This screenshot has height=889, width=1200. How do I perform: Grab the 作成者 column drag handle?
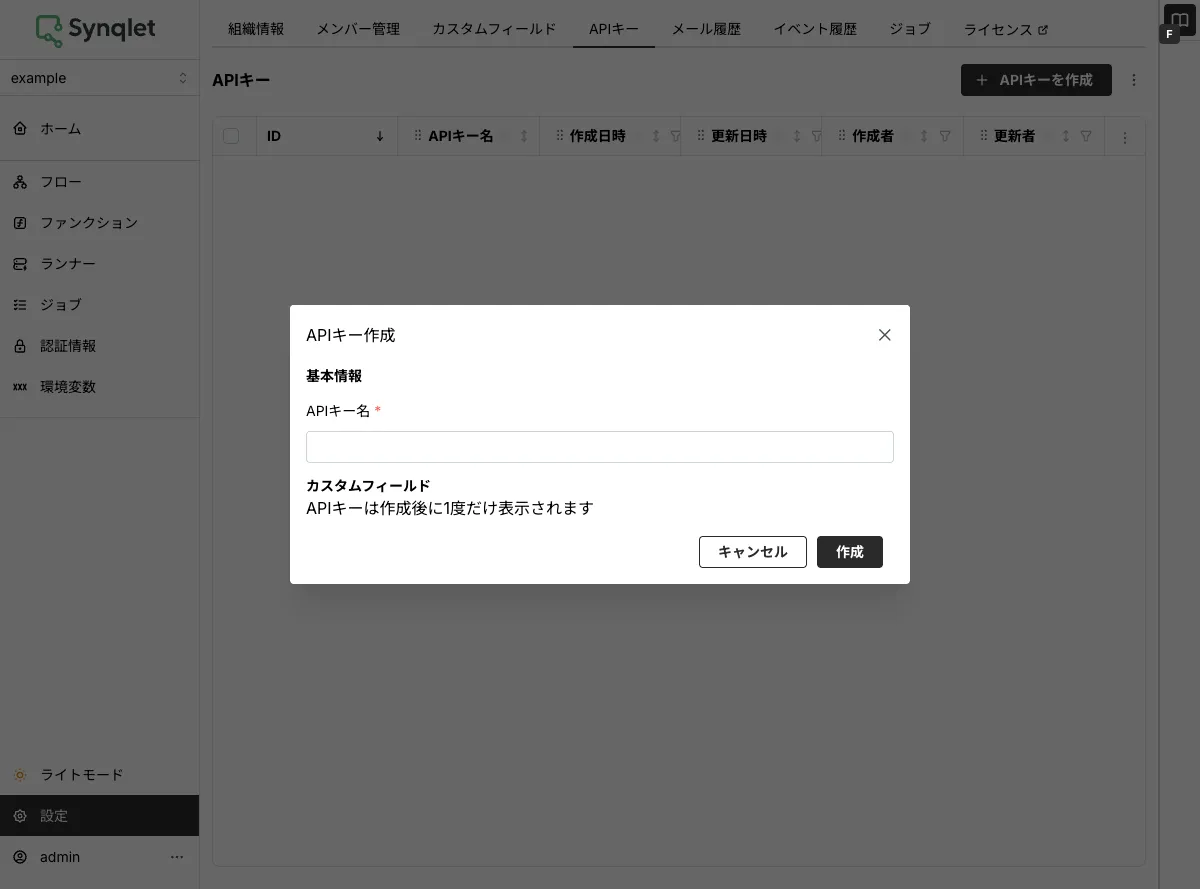point(842,136)
